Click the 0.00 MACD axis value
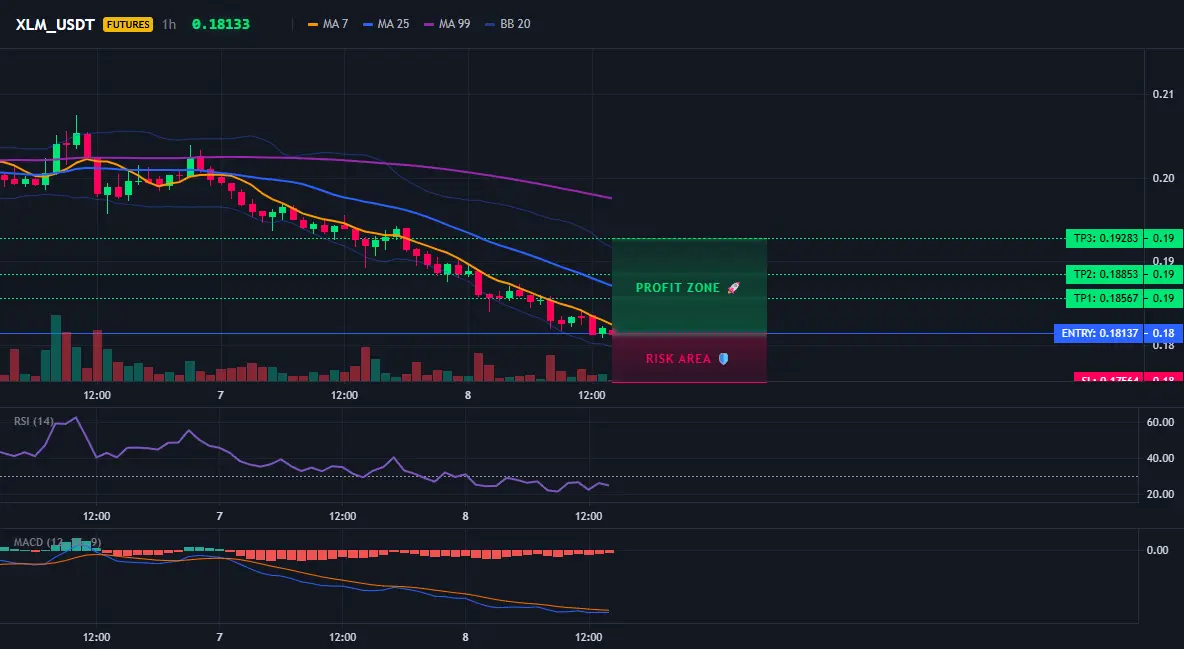Viewport: 1184px width, 649px height. click(1158, 550)
